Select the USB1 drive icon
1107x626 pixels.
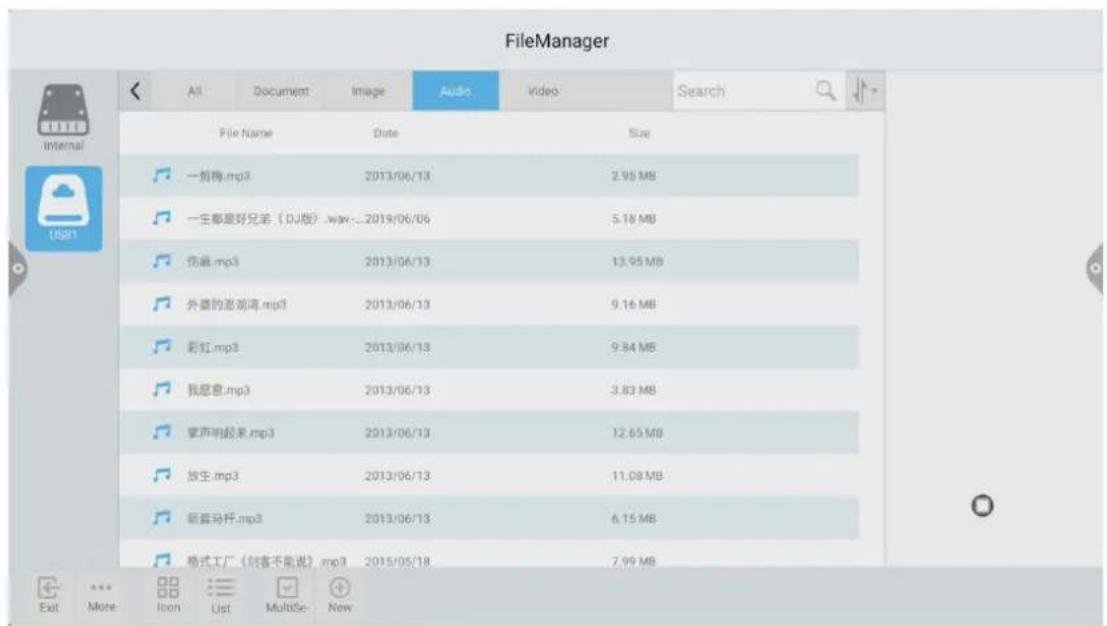tap(64, 208)
